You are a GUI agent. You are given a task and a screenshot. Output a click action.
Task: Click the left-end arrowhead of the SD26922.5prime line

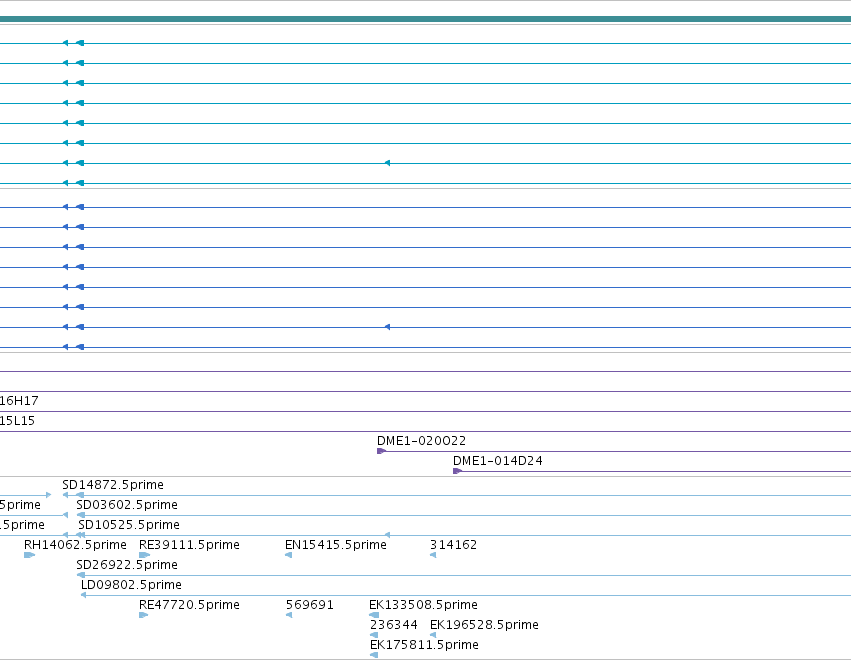(81, 575)
